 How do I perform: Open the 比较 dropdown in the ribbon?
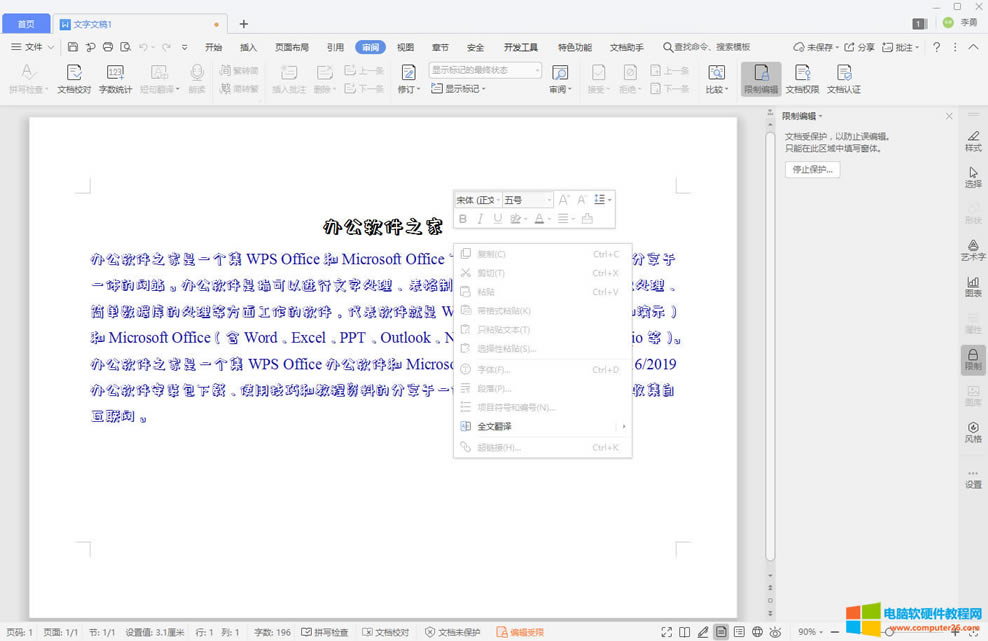pos(716,78)
